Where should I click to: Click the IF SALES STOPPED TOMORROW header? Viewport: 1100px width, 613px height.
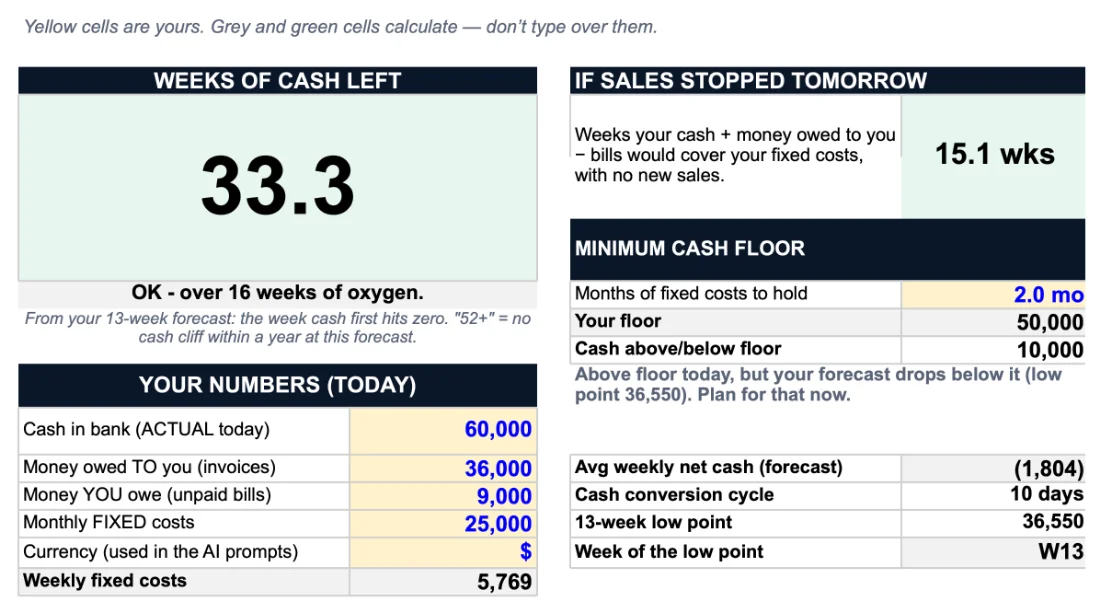pyautogui.click(x=827, y=81)
